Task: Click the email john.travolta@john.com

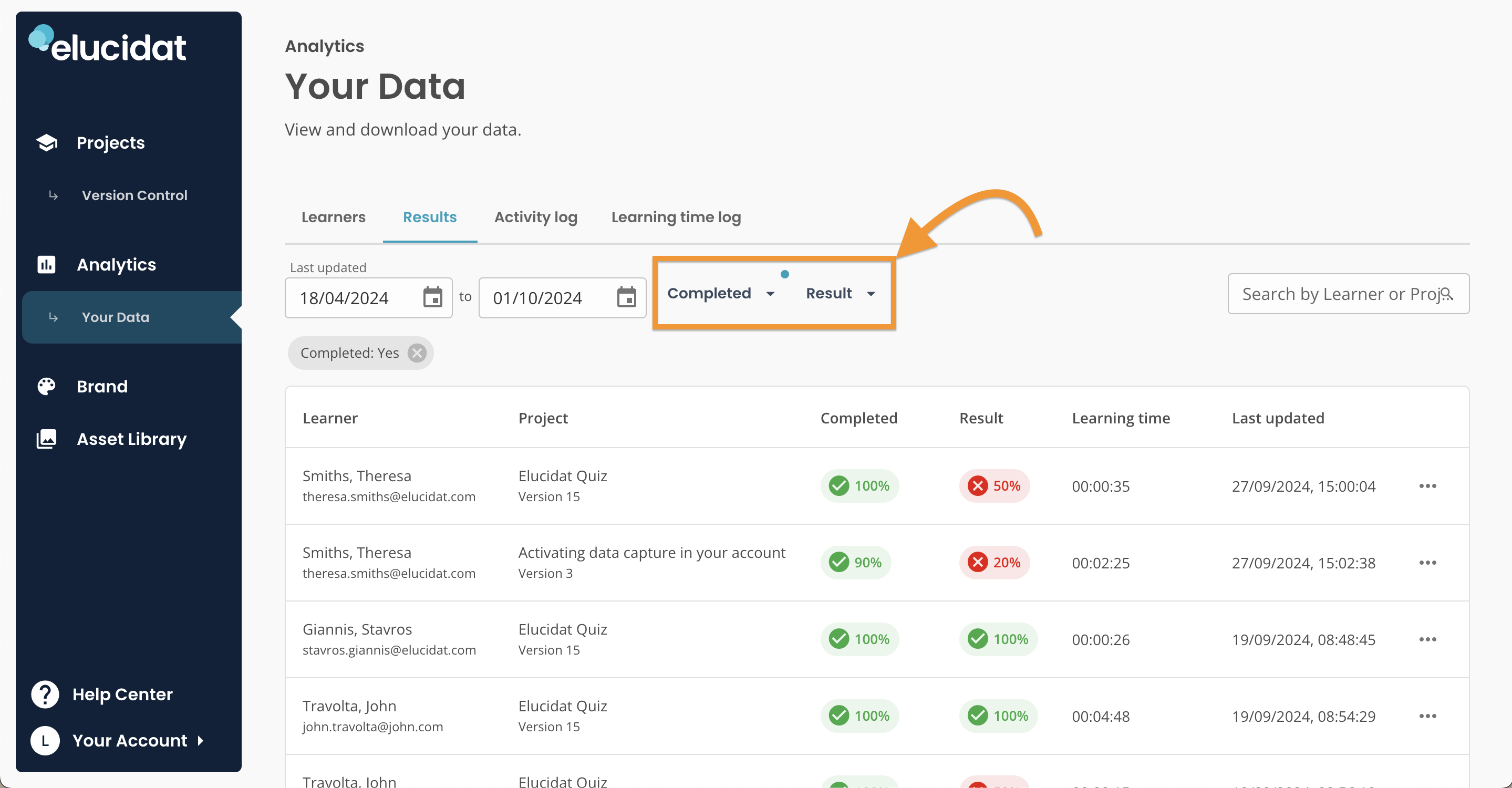Action: click(372, 727)
